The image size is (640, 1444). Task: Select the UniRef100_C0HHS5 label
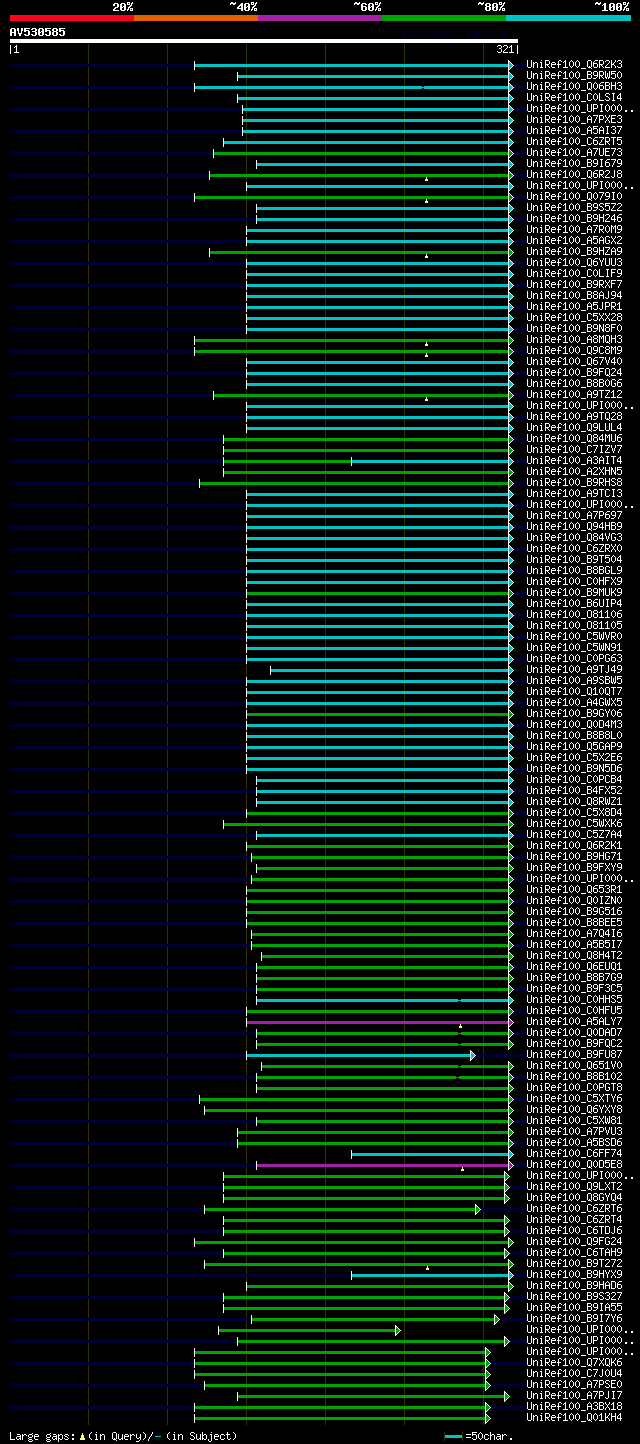coord(574,1000)
